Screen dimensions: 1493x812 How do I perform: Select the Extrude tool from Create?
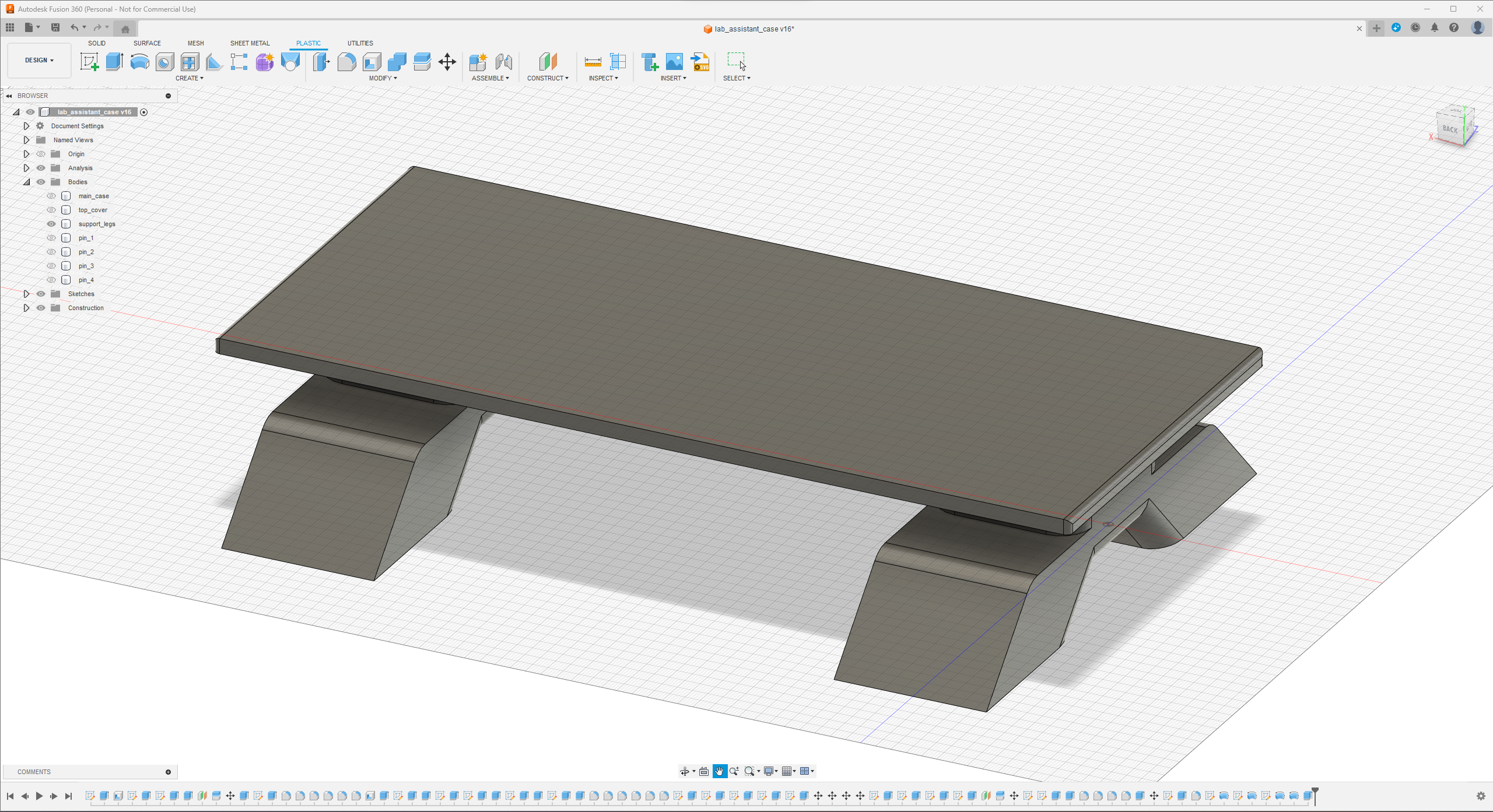tap(115, 62)
